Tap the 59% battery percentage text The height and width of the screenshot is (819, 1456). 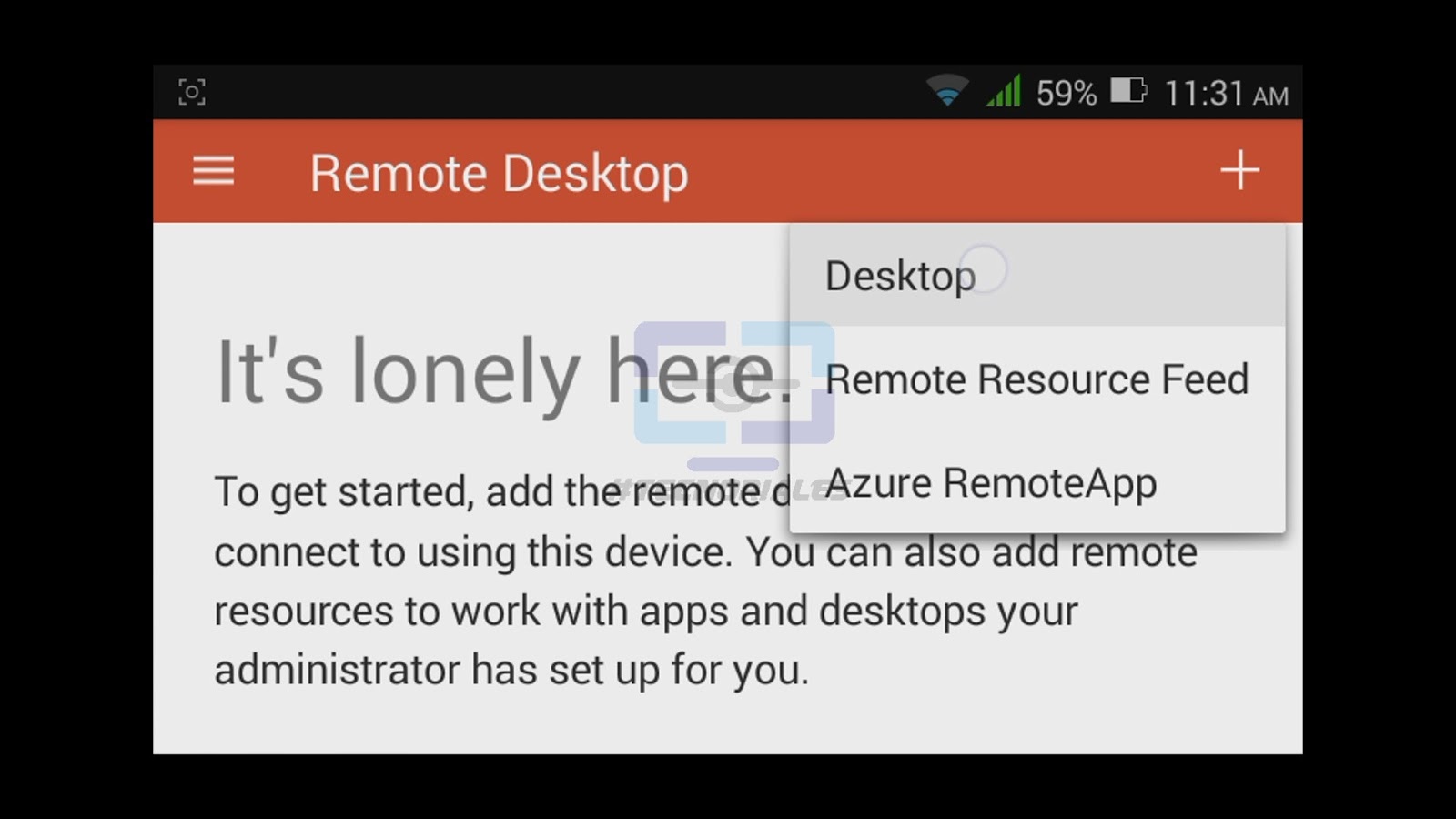coord(1067,93)
